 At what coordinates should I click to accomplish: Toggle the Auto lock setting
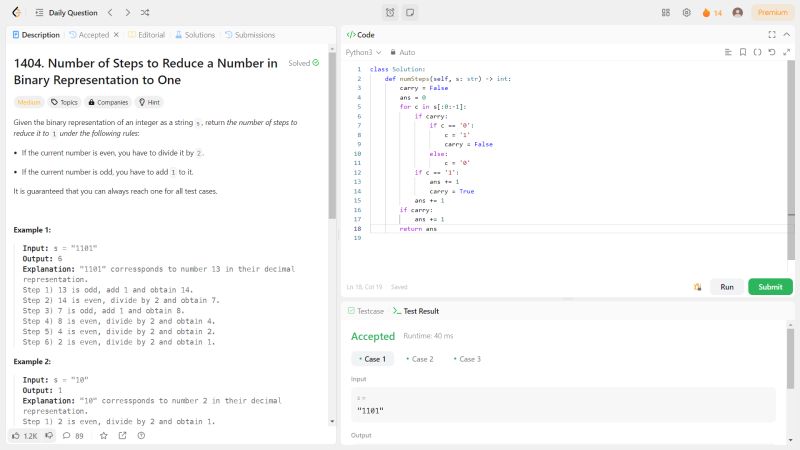click(403, 52)
